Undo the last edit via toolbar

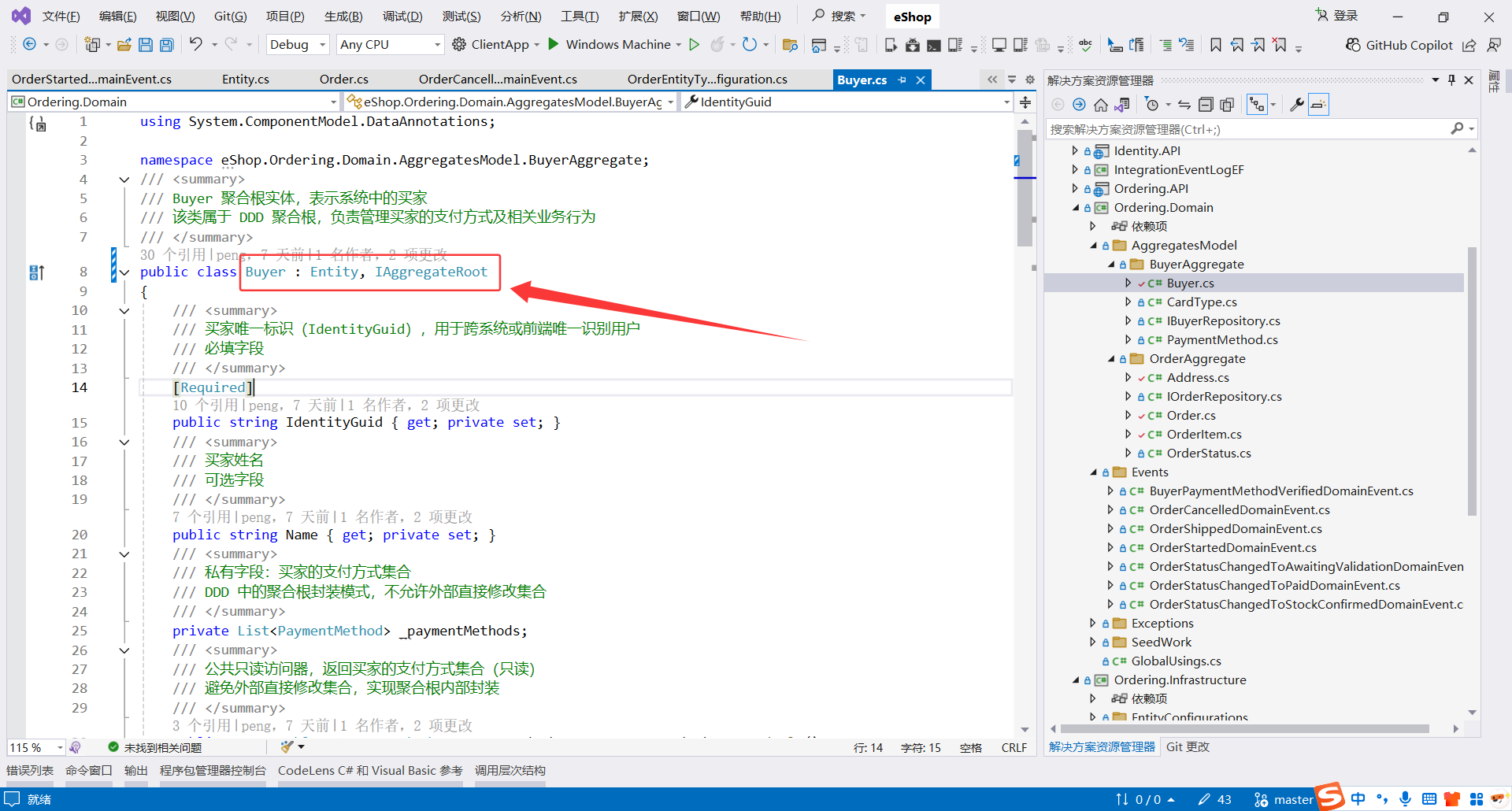pyautogui.click(x=196, y=45)
